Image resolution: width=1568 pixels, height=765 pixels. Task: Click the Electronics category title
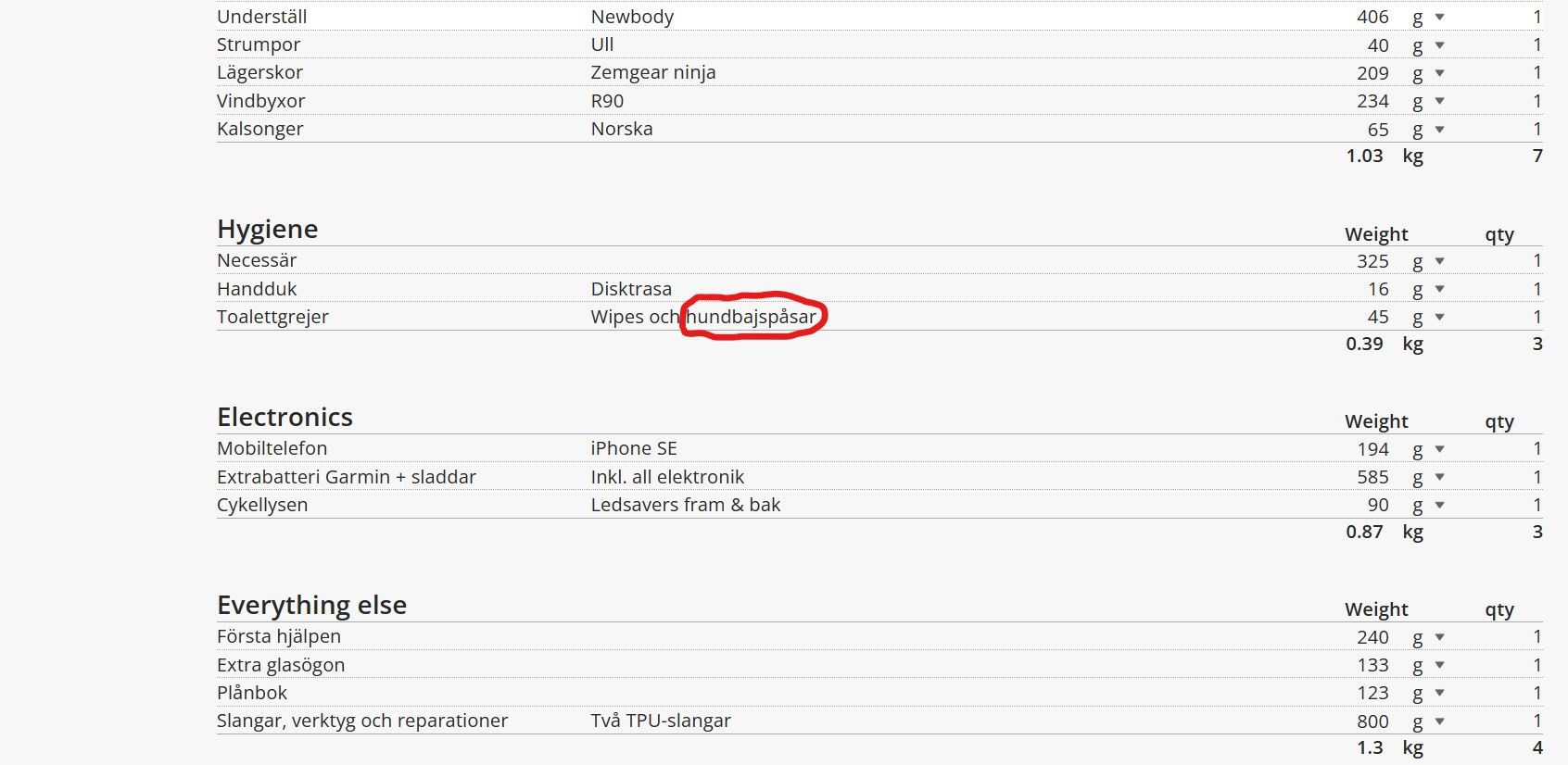pos(285,418)
